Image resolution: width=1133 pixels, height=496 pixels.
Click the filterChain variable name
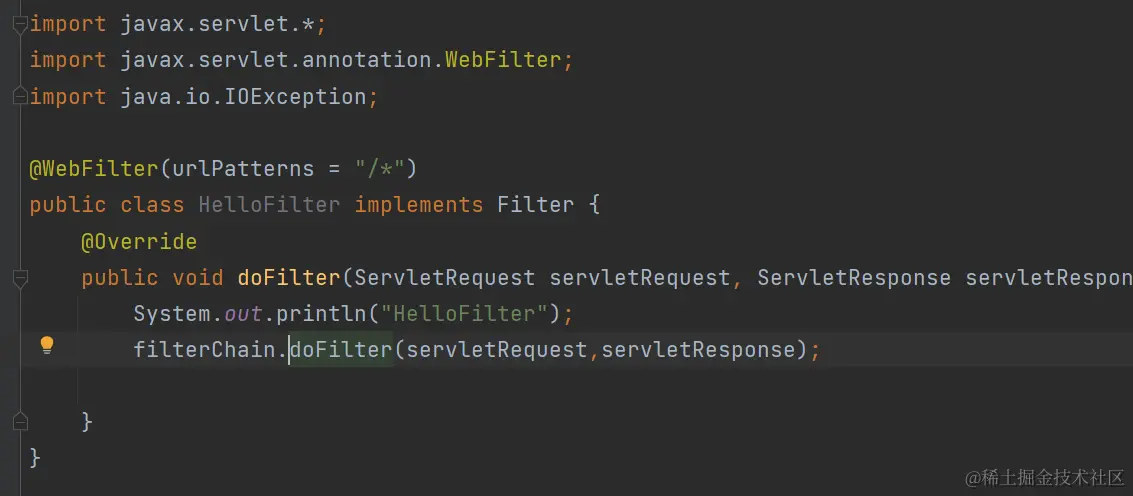(204, 350)
